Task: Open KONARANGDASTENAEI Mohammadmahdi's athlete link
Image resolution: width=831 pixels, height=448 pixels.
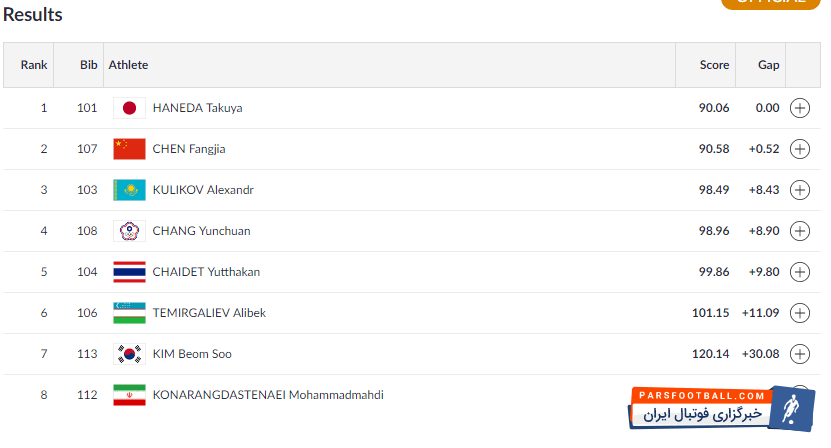Action: pyautogui.click(x=268, y=395)
